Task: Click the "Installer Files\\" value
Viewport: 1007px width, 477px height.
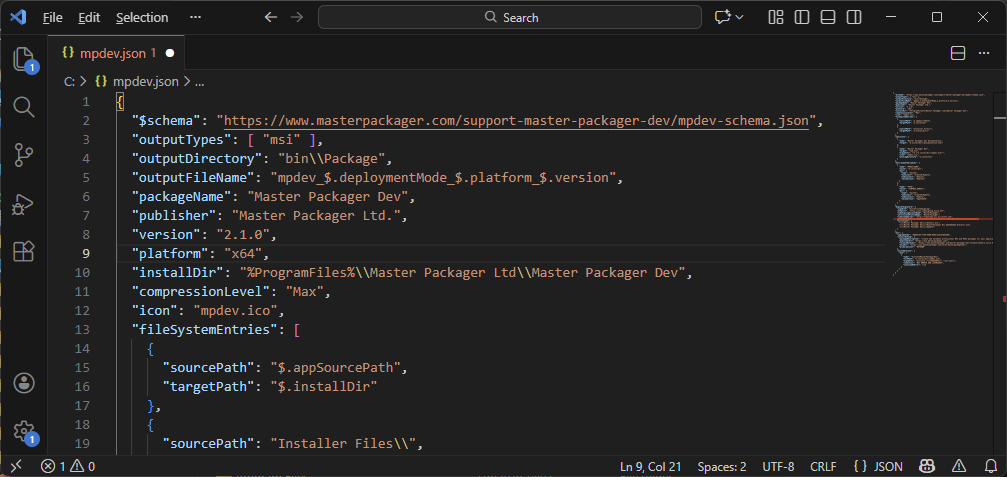Action: [344, 444]
